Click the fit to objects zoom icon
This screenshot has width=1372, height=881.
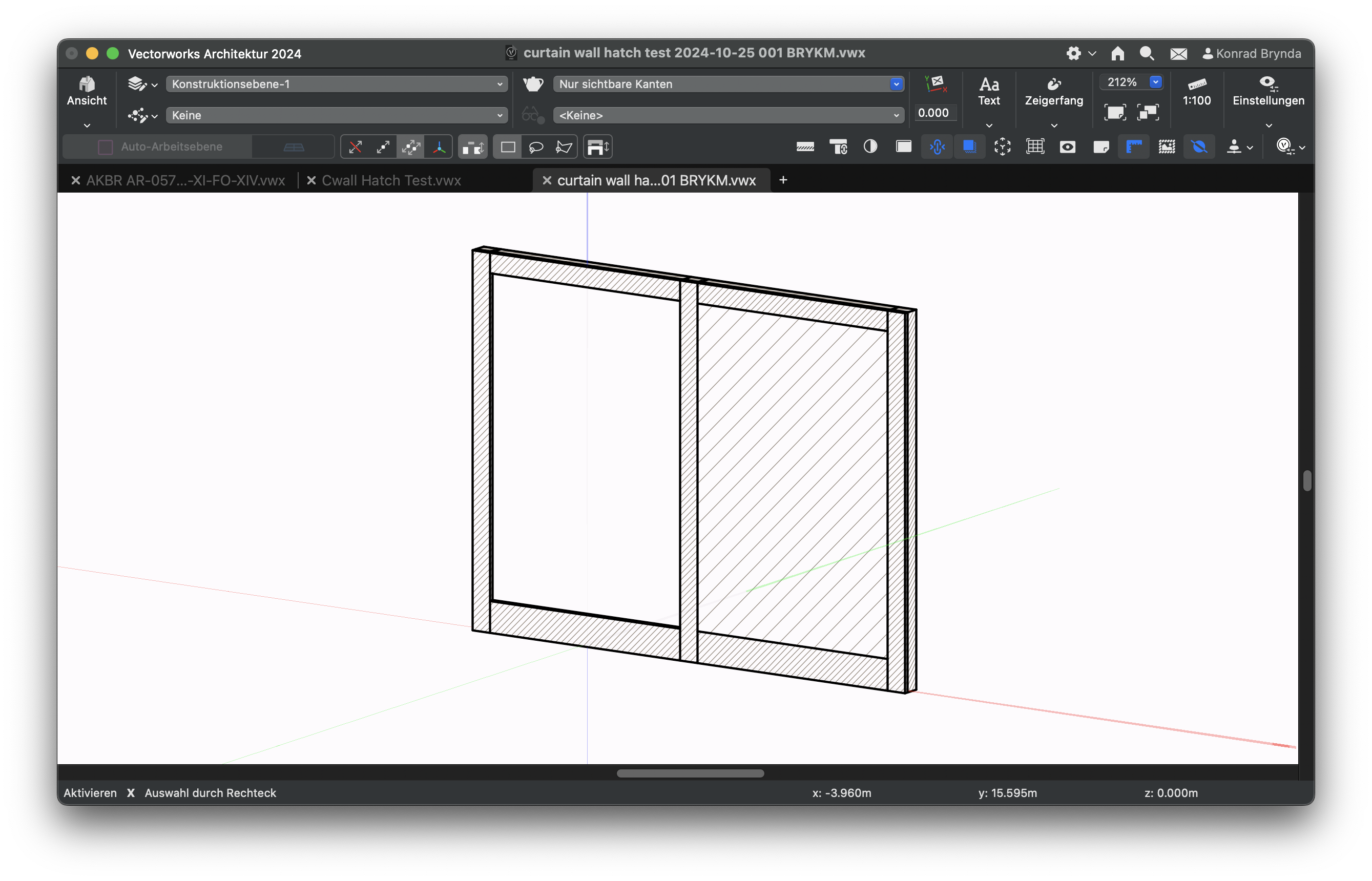[x=1148, y=112]
